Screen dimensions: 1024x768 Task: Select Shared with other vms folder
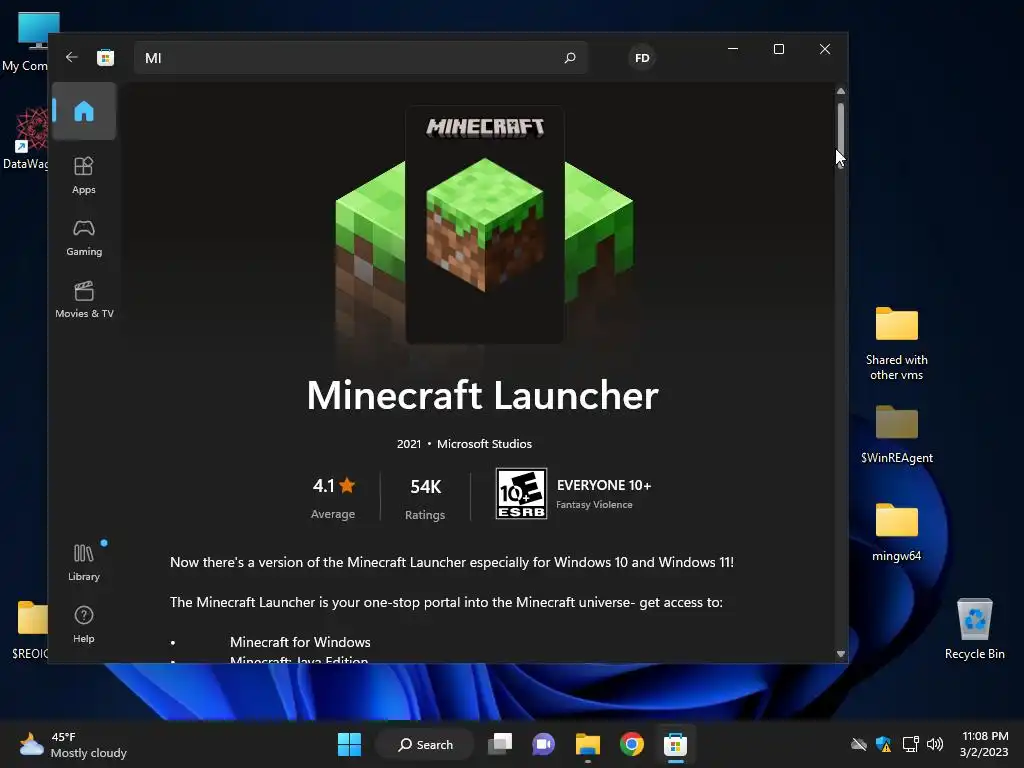point(897,344)
